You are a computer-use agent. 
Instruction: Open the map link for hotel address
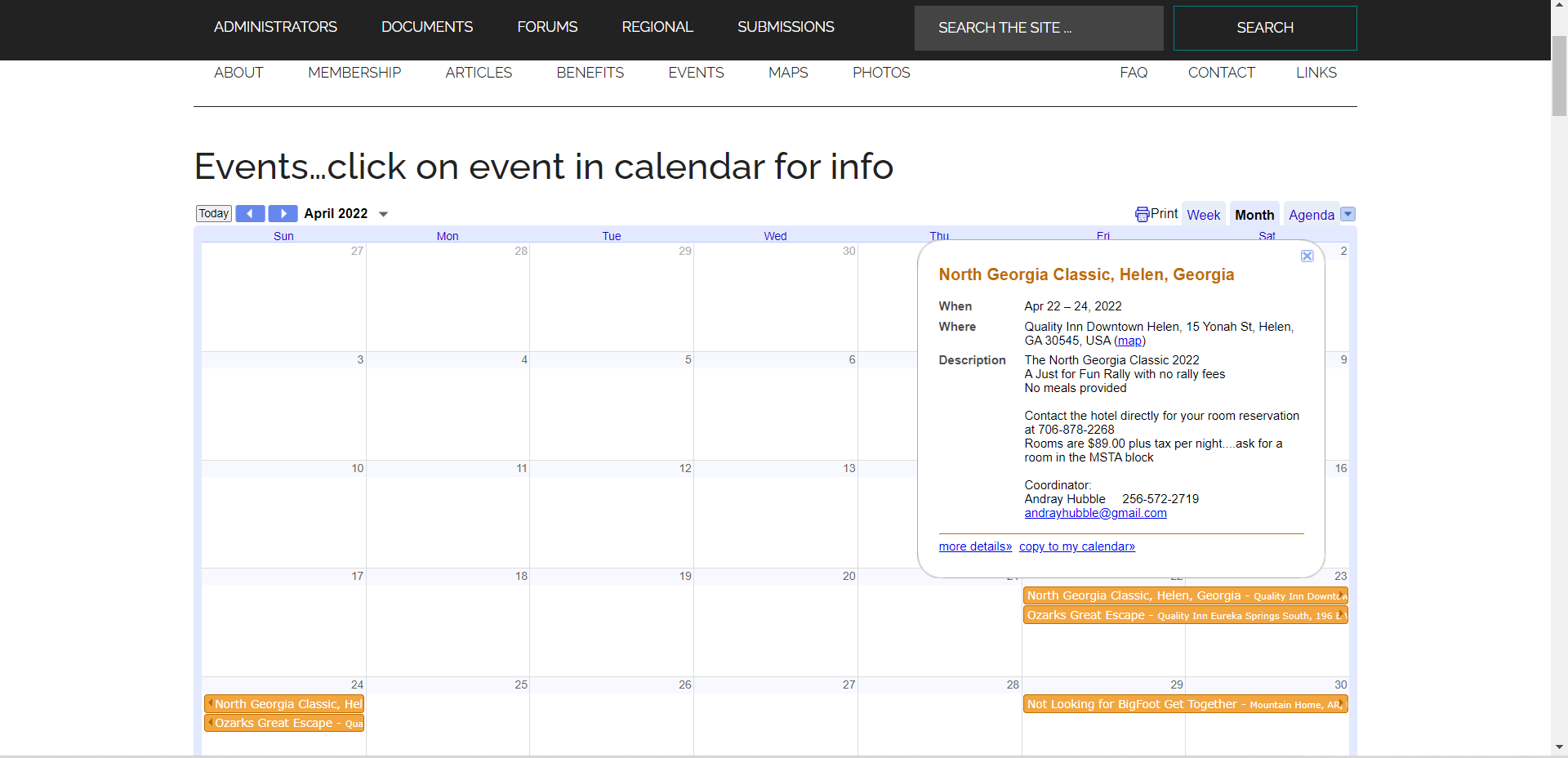[x=1129, y=341]
